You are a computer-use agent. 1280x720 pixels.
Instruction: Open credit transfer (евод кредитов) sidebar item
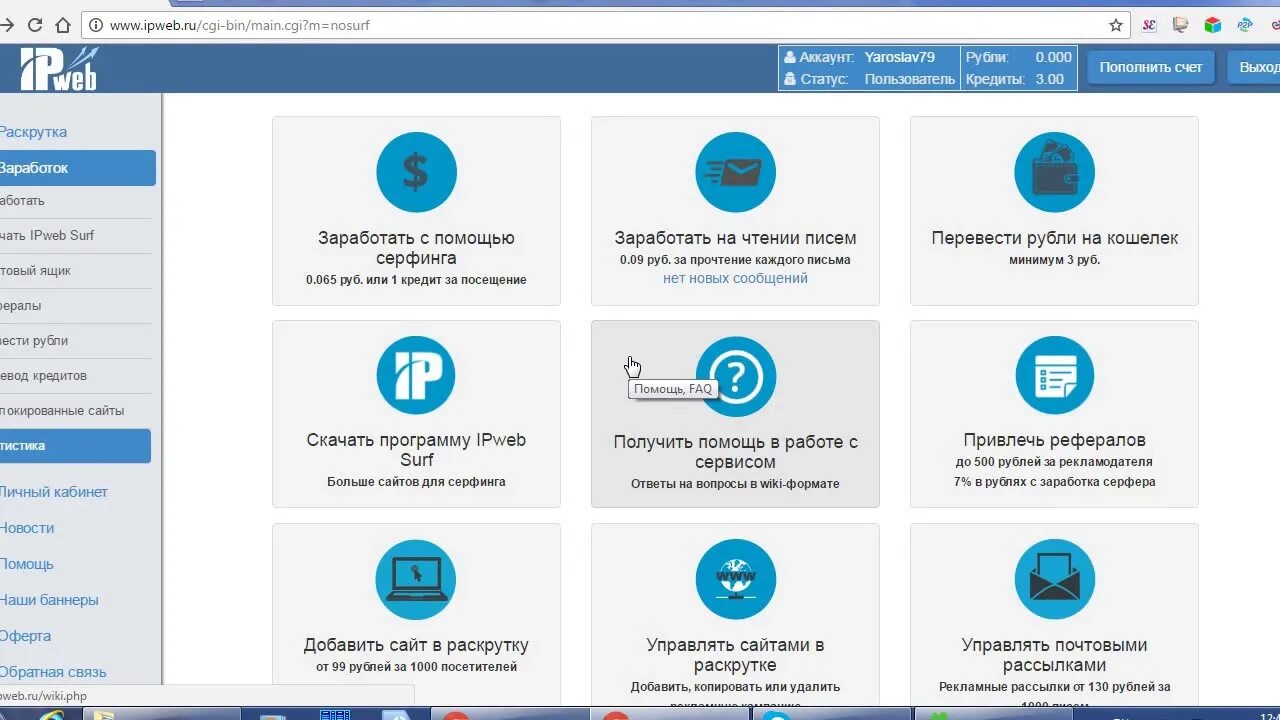point(43,375)
